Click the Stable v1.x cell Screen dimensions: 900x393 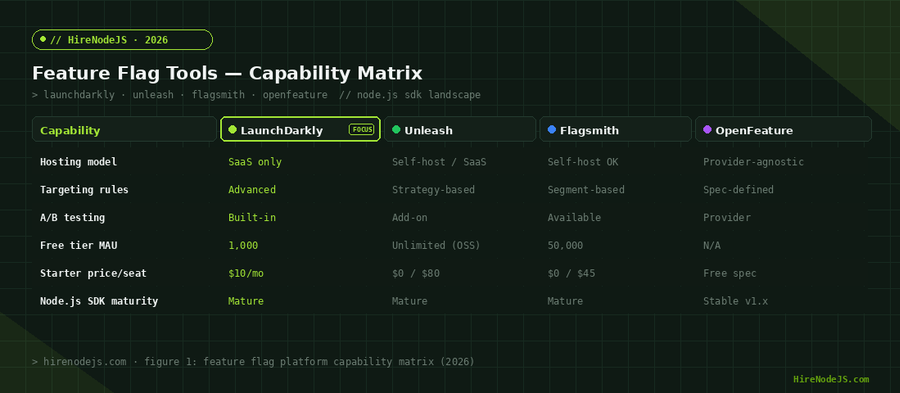736,301
